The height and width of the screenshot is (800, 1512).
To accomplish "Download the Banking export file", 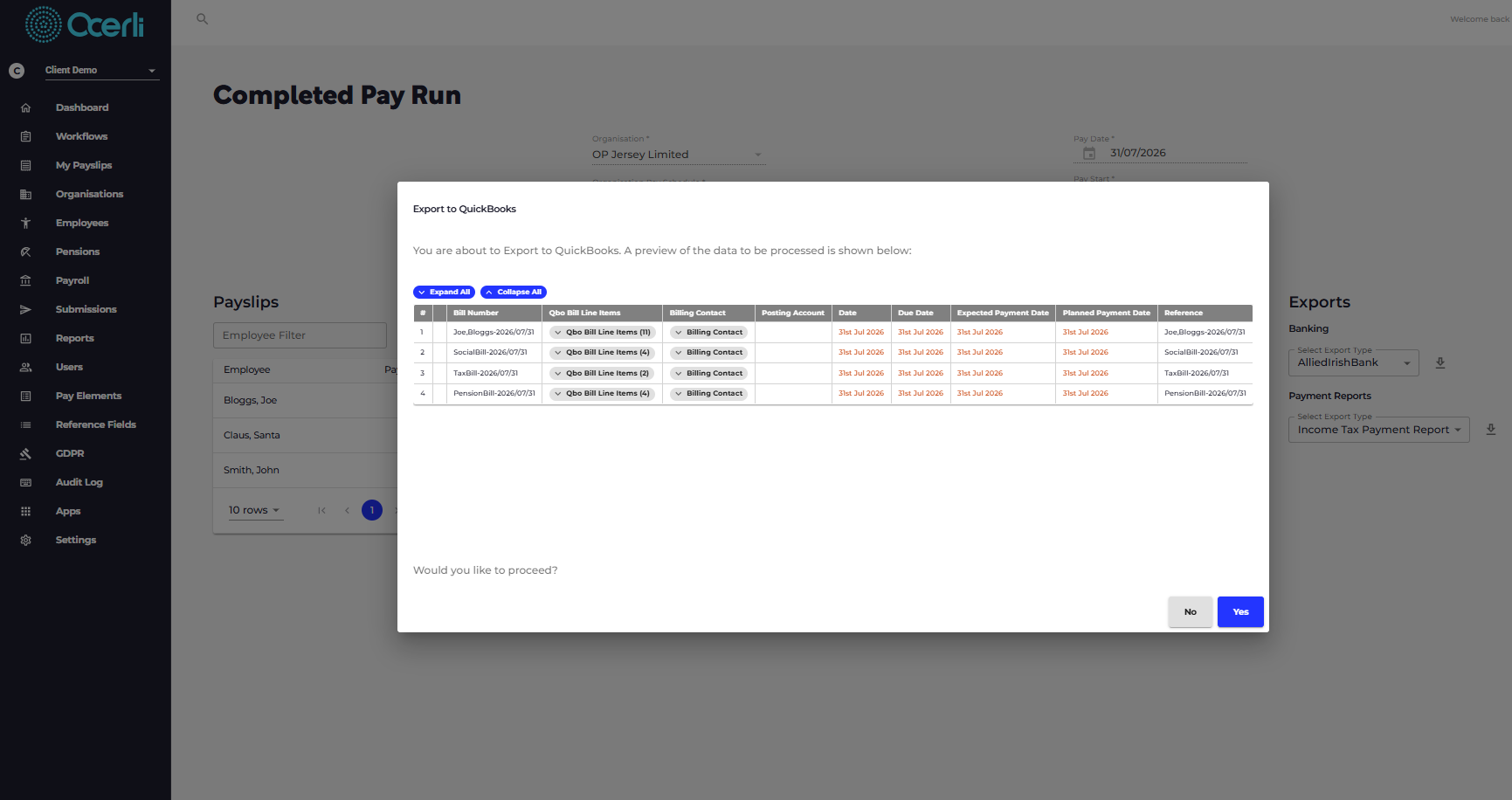I will tap(1440, 362).
